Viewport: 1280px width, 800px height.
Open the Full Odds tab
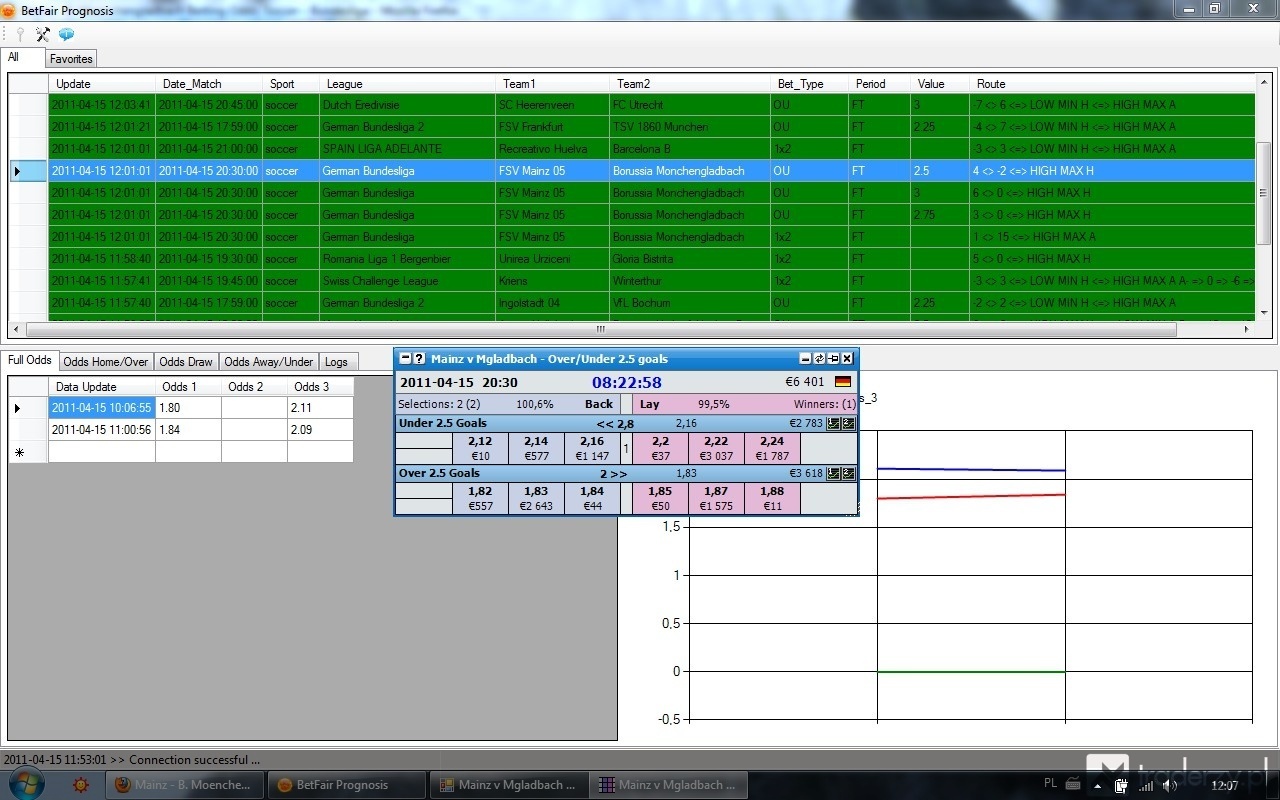(x=30, y=360)
